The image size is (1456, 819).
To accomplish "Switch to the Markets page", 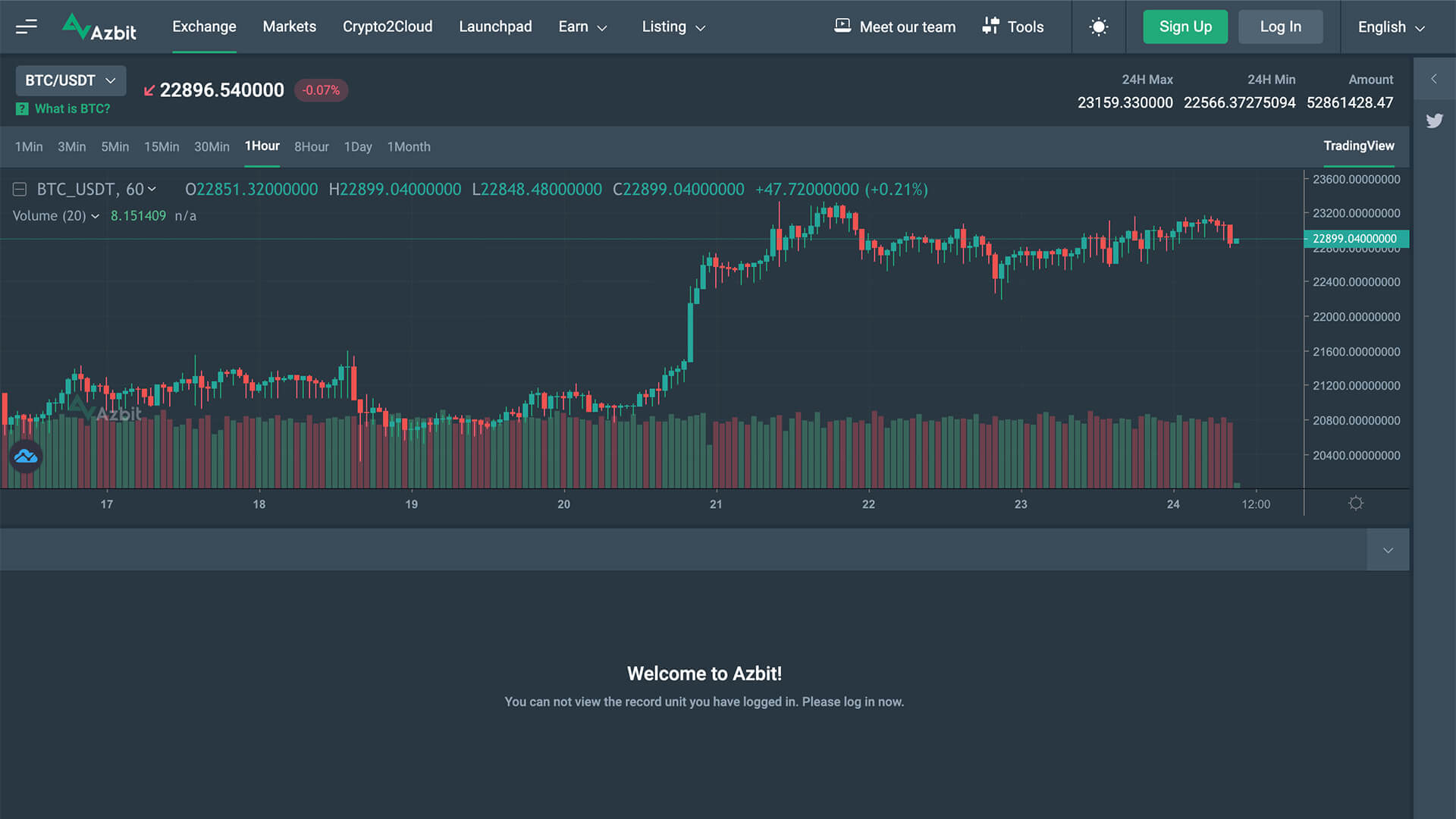I will (x=289, y=27).
